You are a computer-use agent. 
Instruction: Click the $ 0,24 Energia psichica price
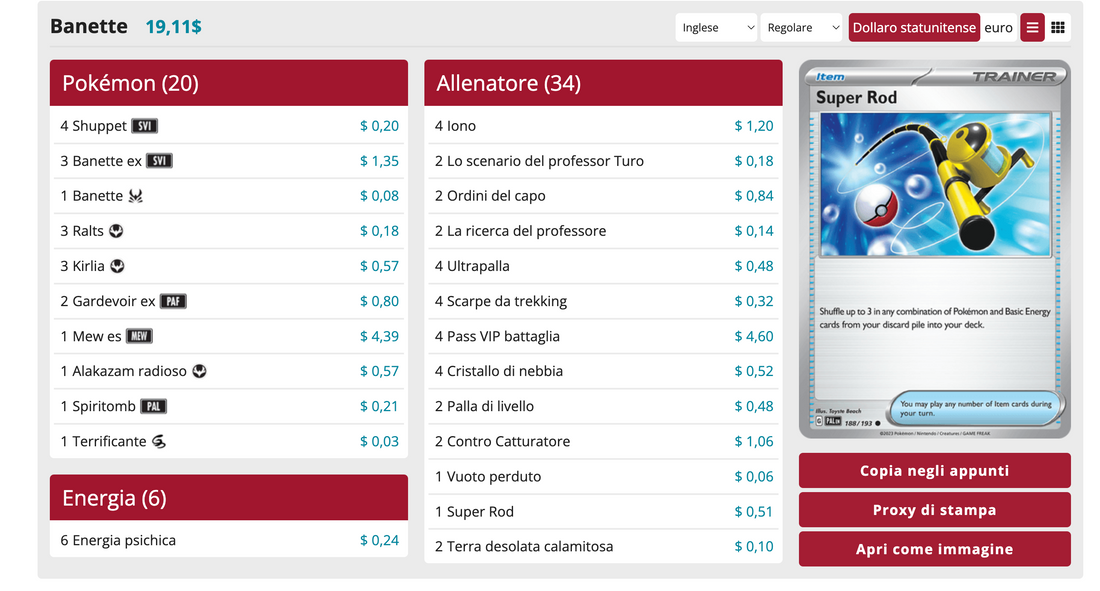click(380, 540)
